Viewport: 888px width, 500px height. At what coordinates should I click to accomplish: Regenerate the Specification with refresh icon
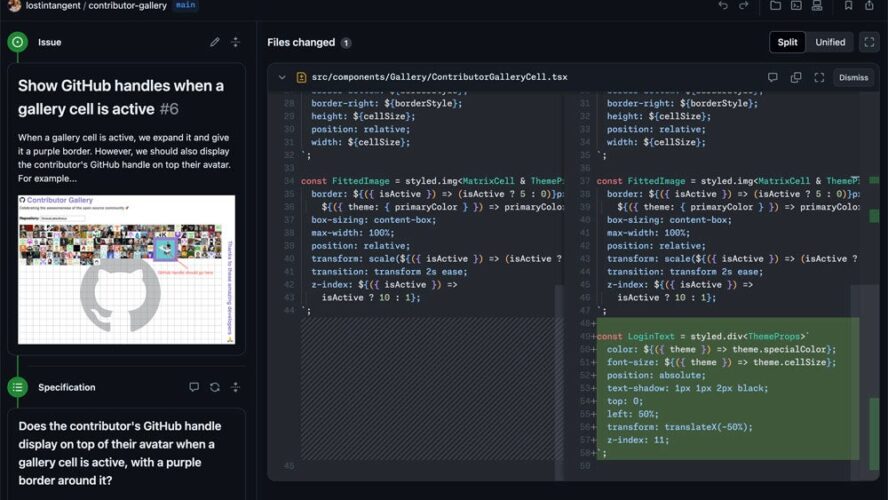215,387
